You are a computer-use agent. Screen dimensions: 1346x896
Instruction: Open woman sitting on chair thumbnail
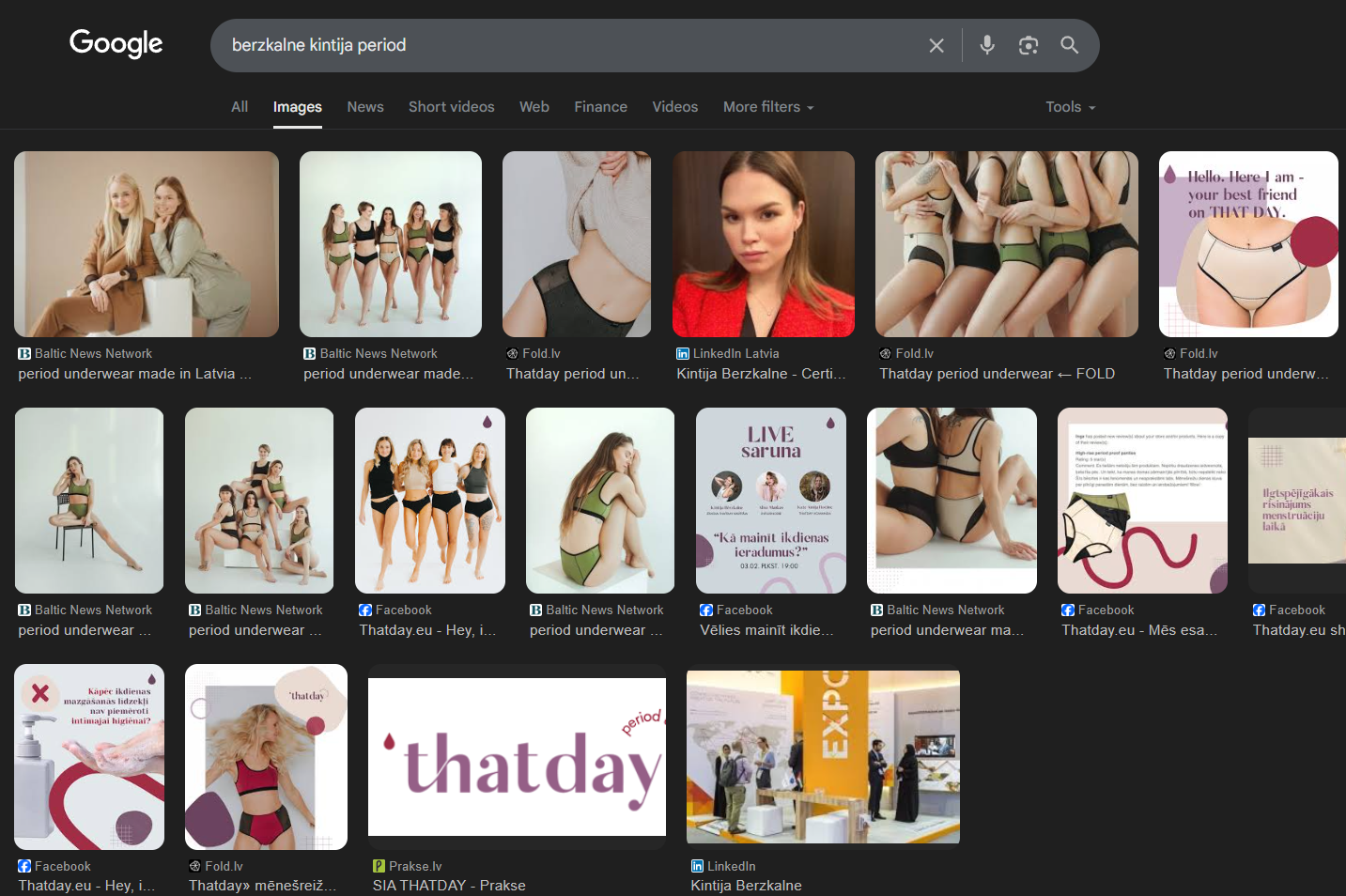(89, 501)
